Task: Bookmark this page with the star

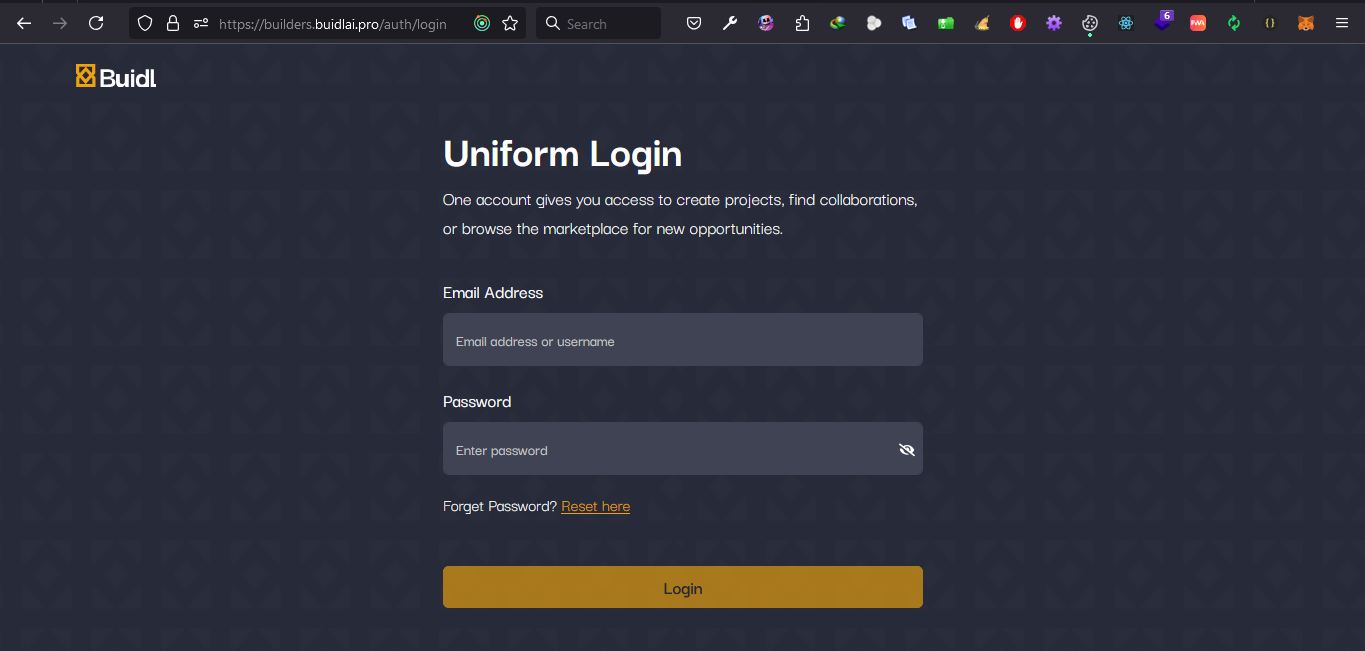Action: point(510,23)
